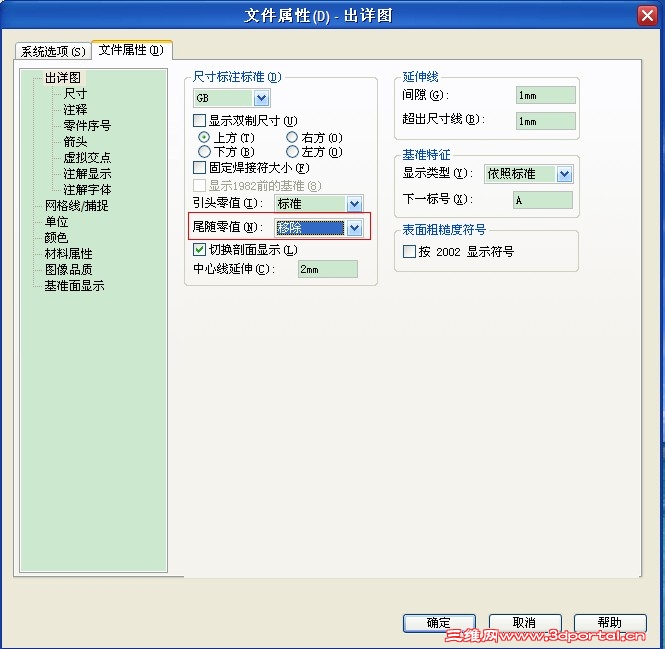The image size is (665, 649).
Task: Select 零件序号 in the tree
Action: 87,126
